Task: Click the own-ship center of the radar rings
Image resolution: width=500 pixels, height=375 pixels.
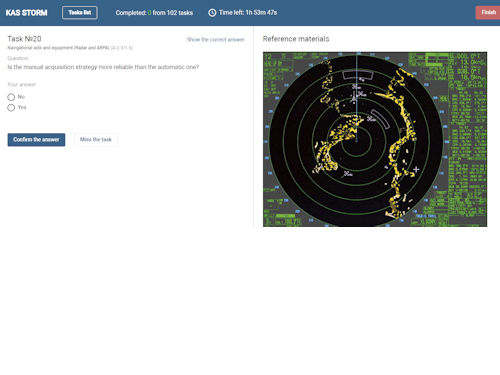Action: [356, 141]
